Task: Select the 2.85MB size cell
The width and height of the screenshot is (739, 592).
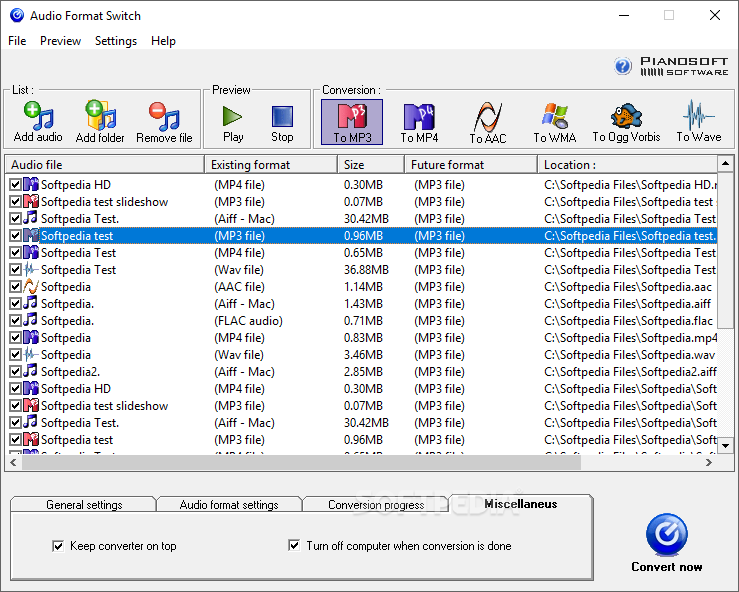Action: [363, 371]
